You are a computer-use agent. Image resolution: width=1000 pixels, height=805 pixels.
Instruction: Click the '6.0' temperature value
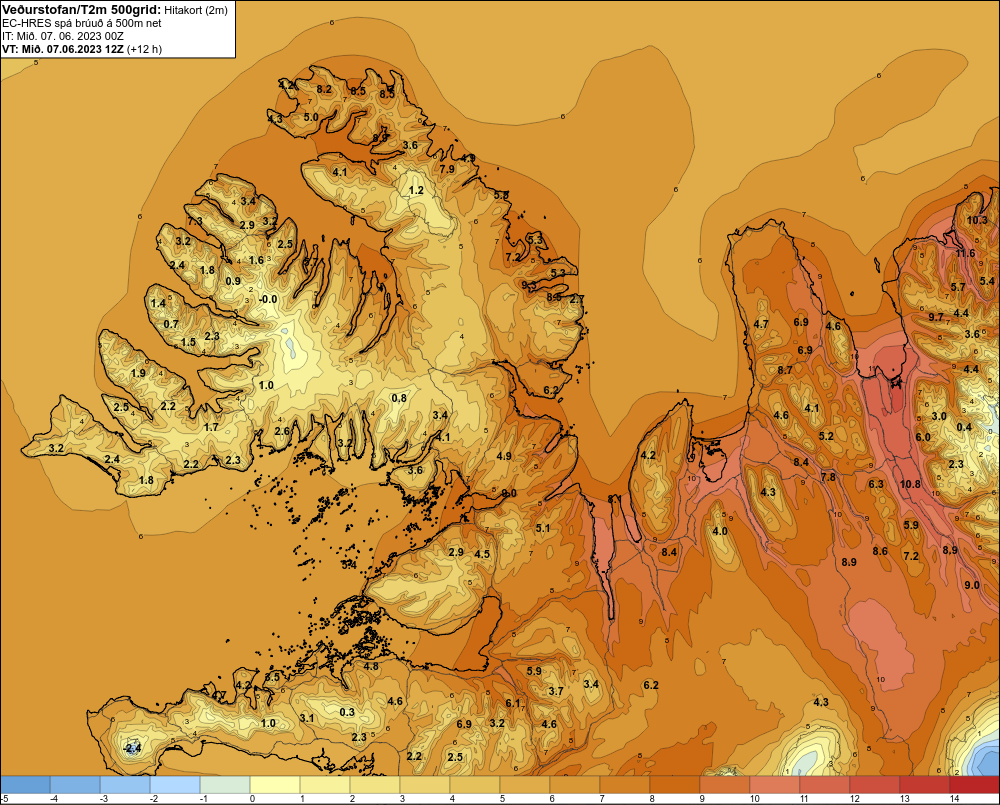point(923,437)
